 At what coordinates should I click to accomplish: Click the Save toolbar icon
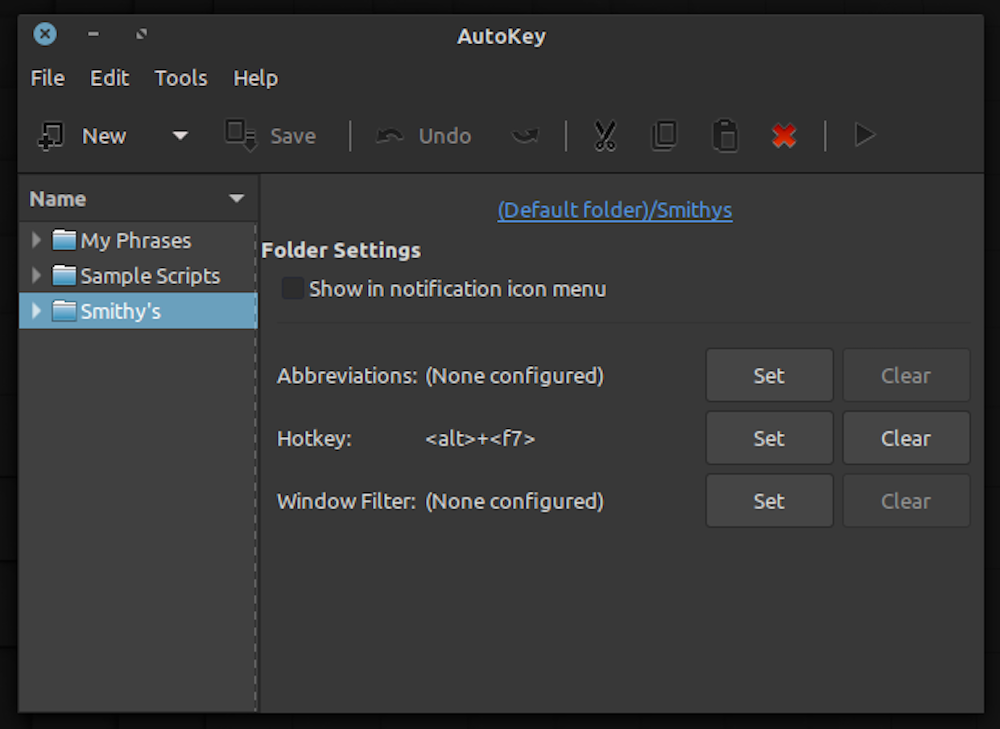pyautogui.click(x=241, y=136)
